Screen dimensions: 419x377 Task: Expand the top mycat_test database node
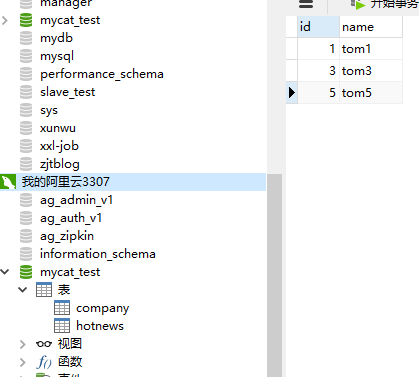pos(5,20)
